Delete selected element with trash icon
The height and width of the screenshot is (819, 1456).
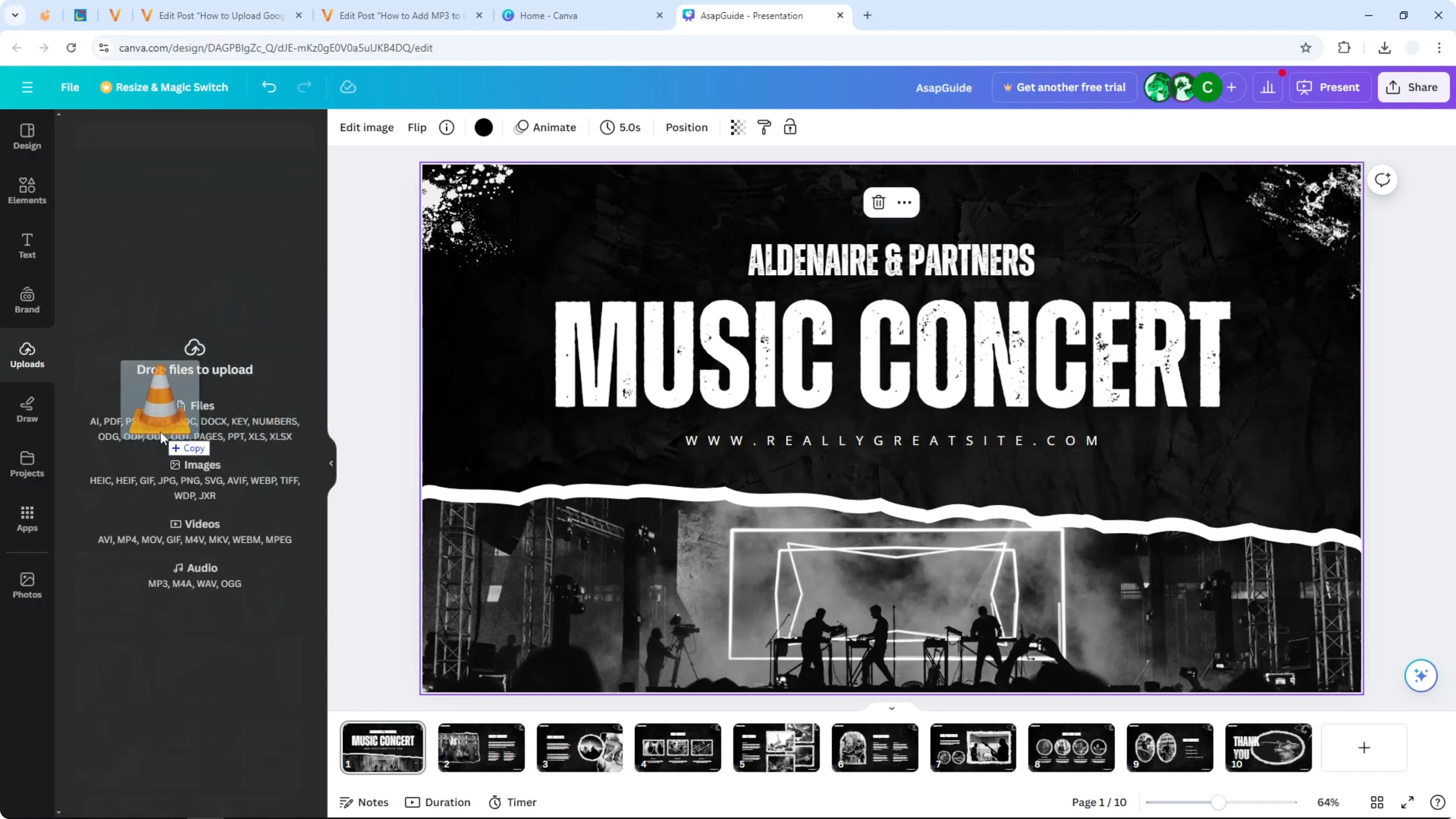[878, 202]
